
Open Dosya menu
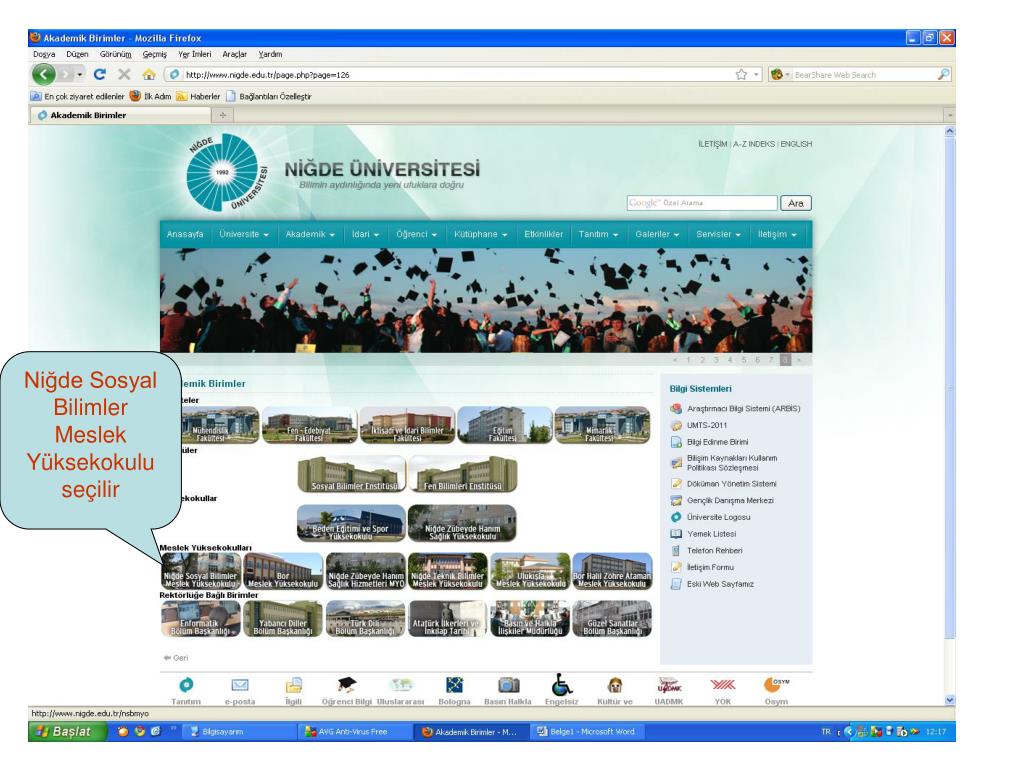click(x=44, y=54)
